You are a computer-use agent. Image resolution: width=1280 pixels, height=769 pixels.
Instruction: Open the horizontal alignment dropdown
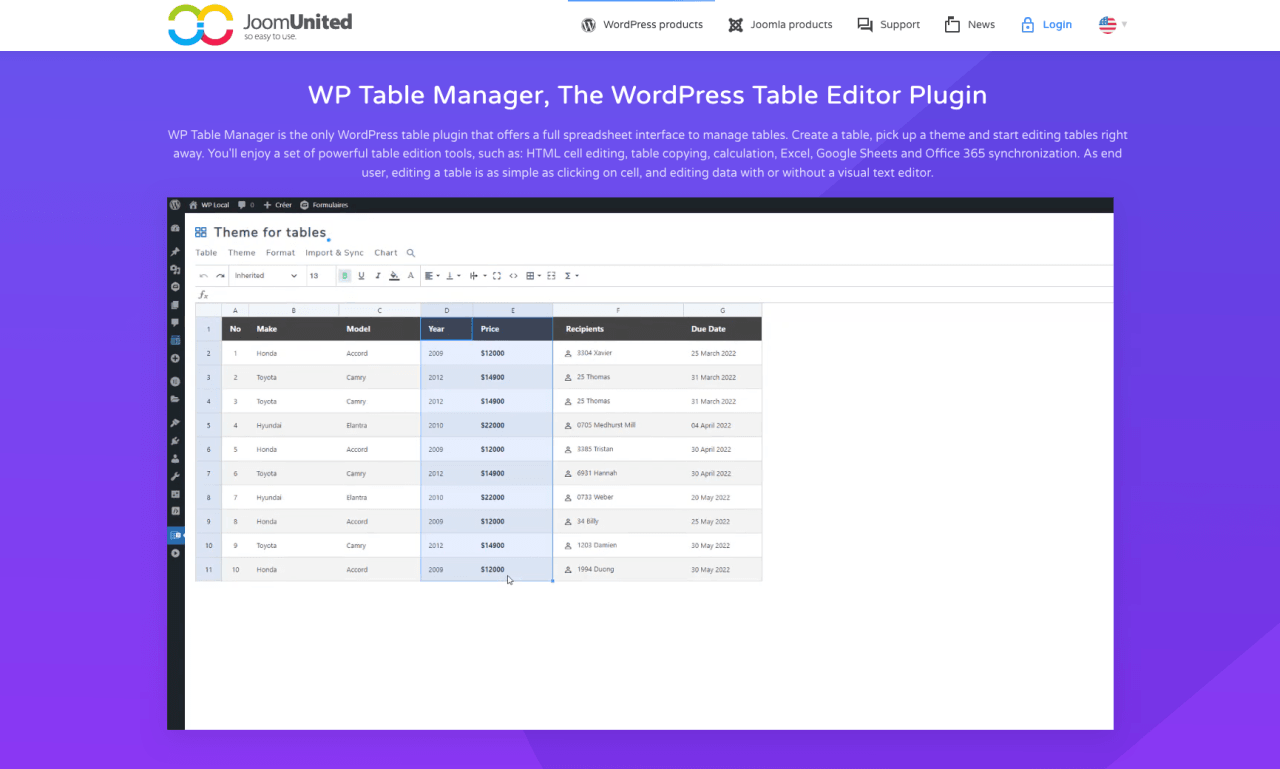(x=432, y=276)
